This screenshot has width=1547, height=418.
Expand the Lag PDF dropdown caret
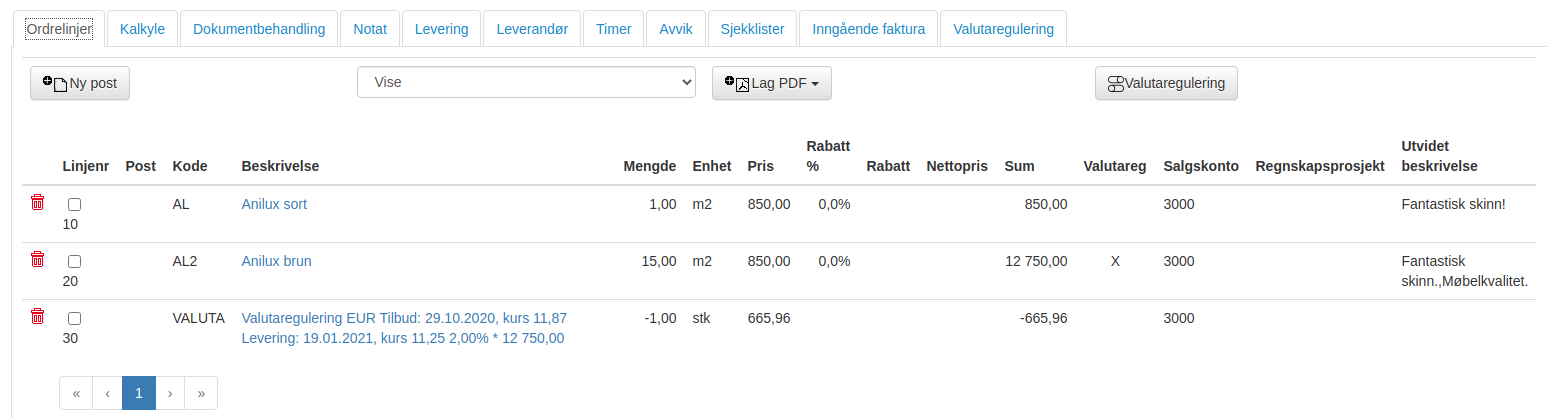(x=815, y=85)
